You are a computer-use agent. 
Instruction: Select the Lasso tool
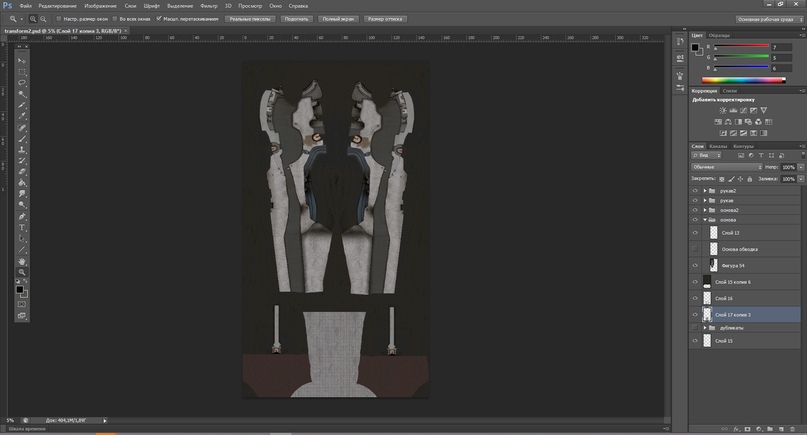22,83
